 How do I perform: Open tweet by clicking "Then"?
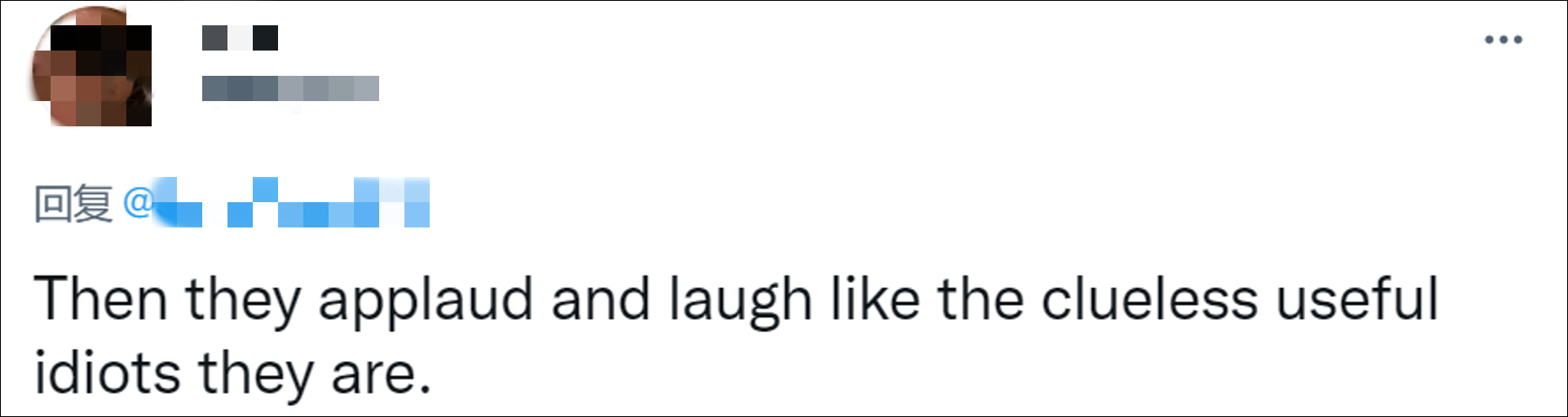[100, 300]
